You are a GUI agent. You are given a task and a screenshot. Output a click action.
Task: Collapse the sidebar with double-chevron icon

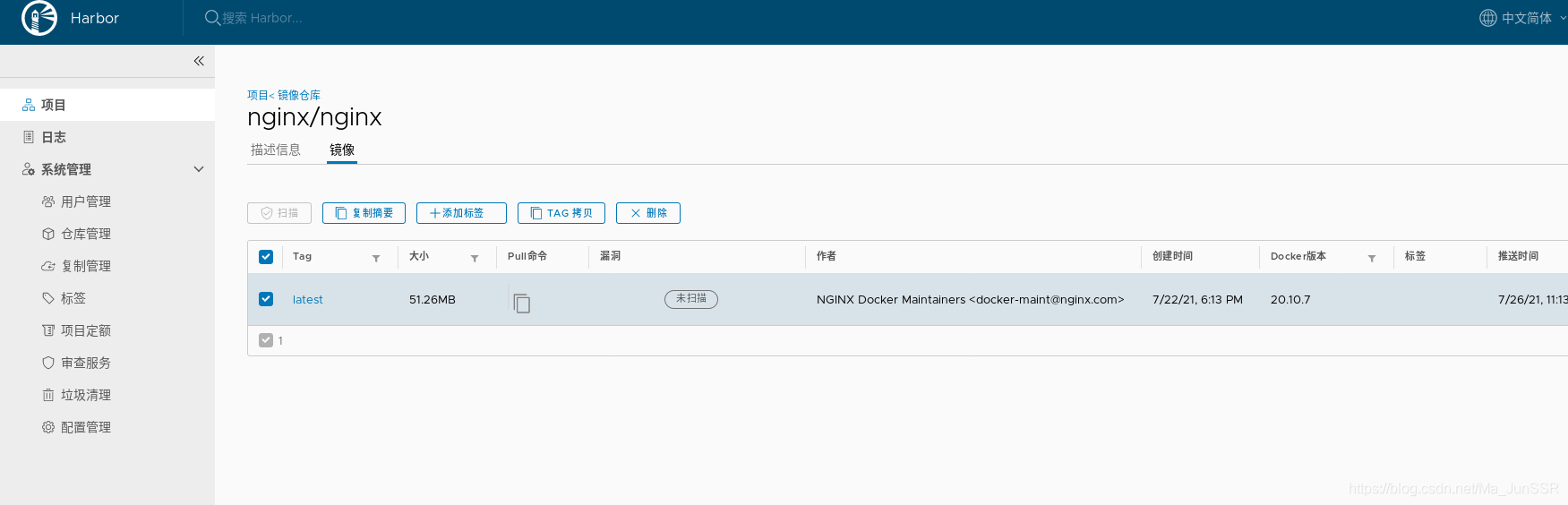pyautogui.click(x=199, y=61)
